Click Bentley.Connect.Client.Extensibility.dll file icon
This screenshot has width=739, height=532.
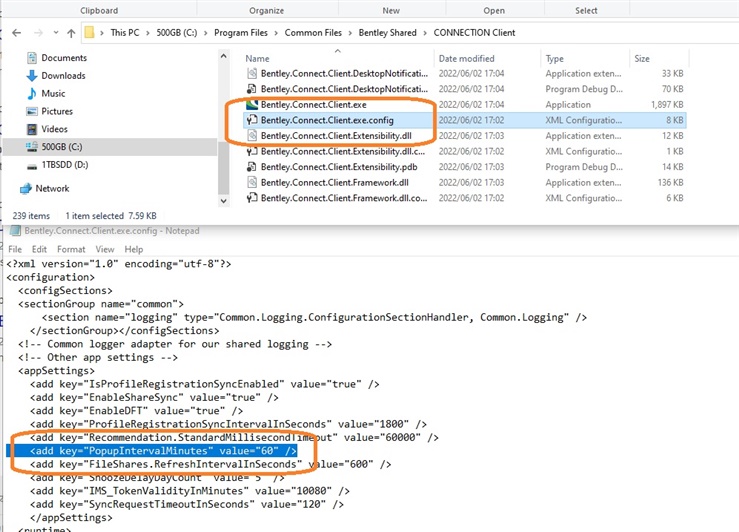(252, 136)
